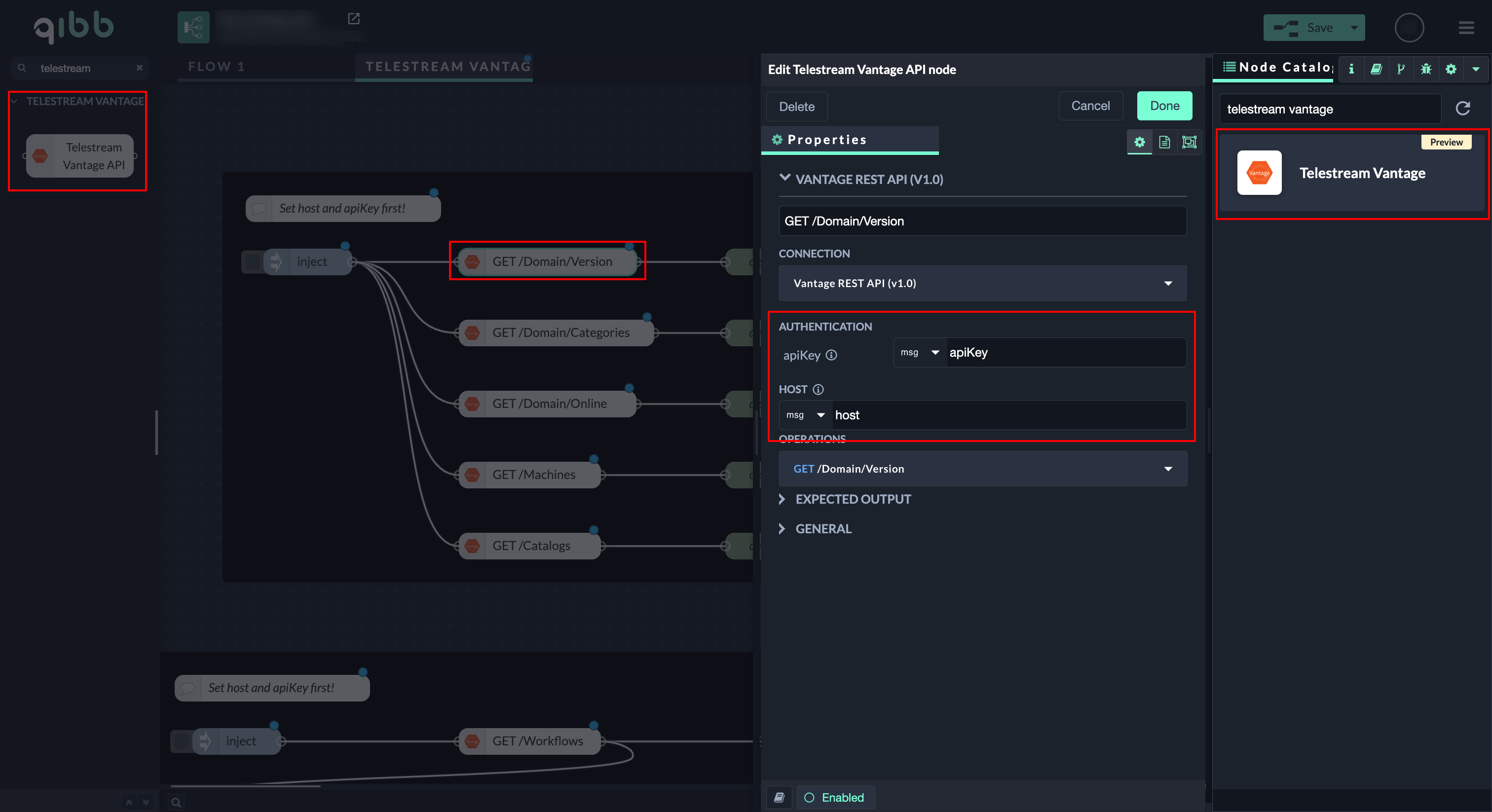Click the host input field
This screenshot has width=1492, height=812.
tap(1008, 415)
